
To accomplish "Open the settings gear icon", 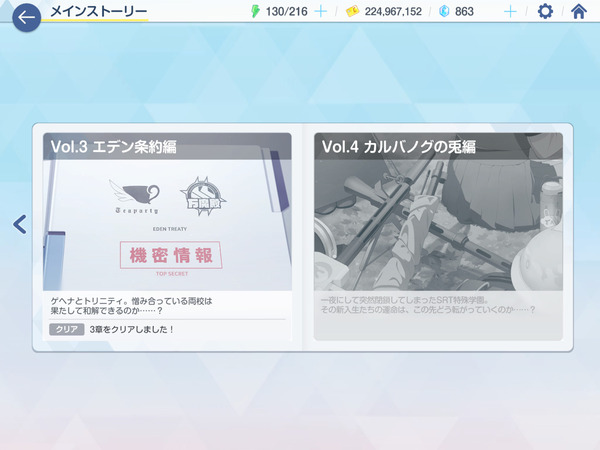I will point(545,11).
